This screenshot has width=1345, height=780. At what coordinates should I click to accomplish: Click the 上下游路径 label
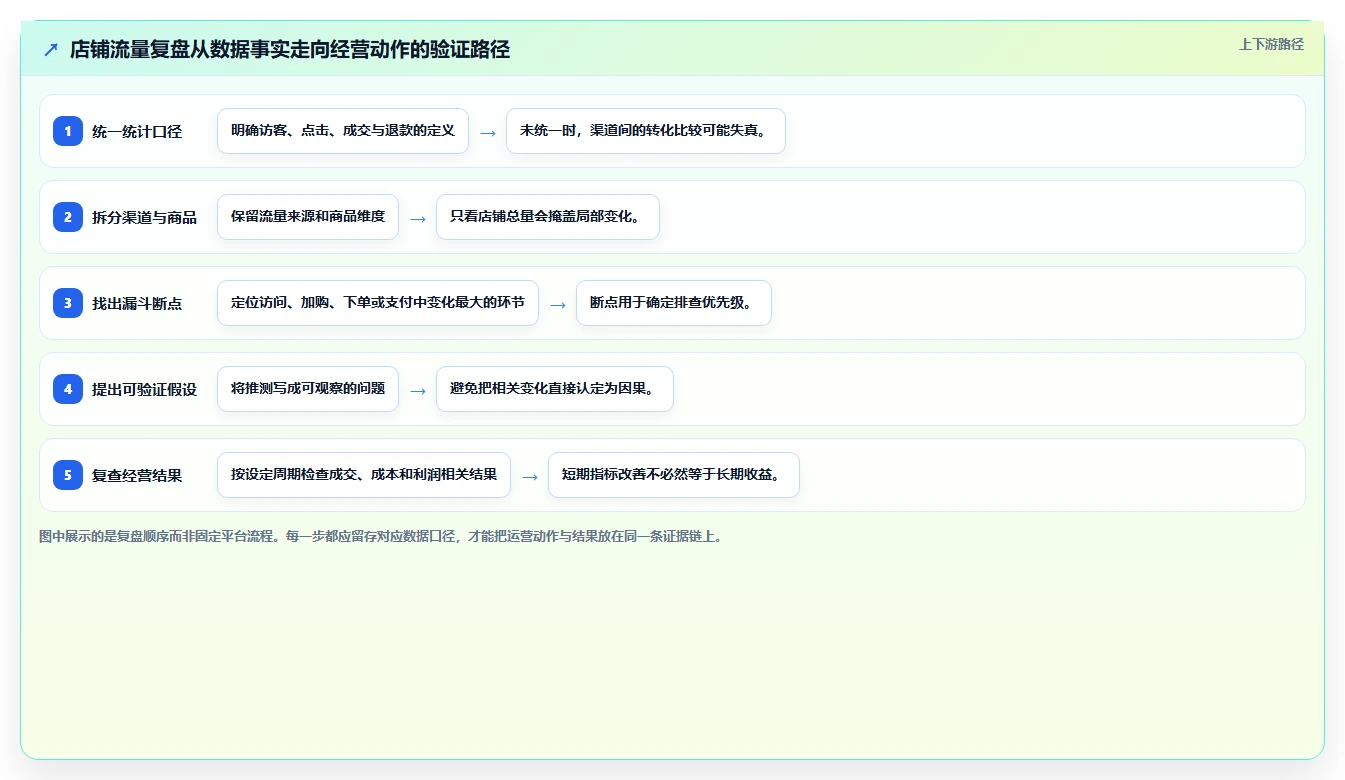(x=1271, y=44)
